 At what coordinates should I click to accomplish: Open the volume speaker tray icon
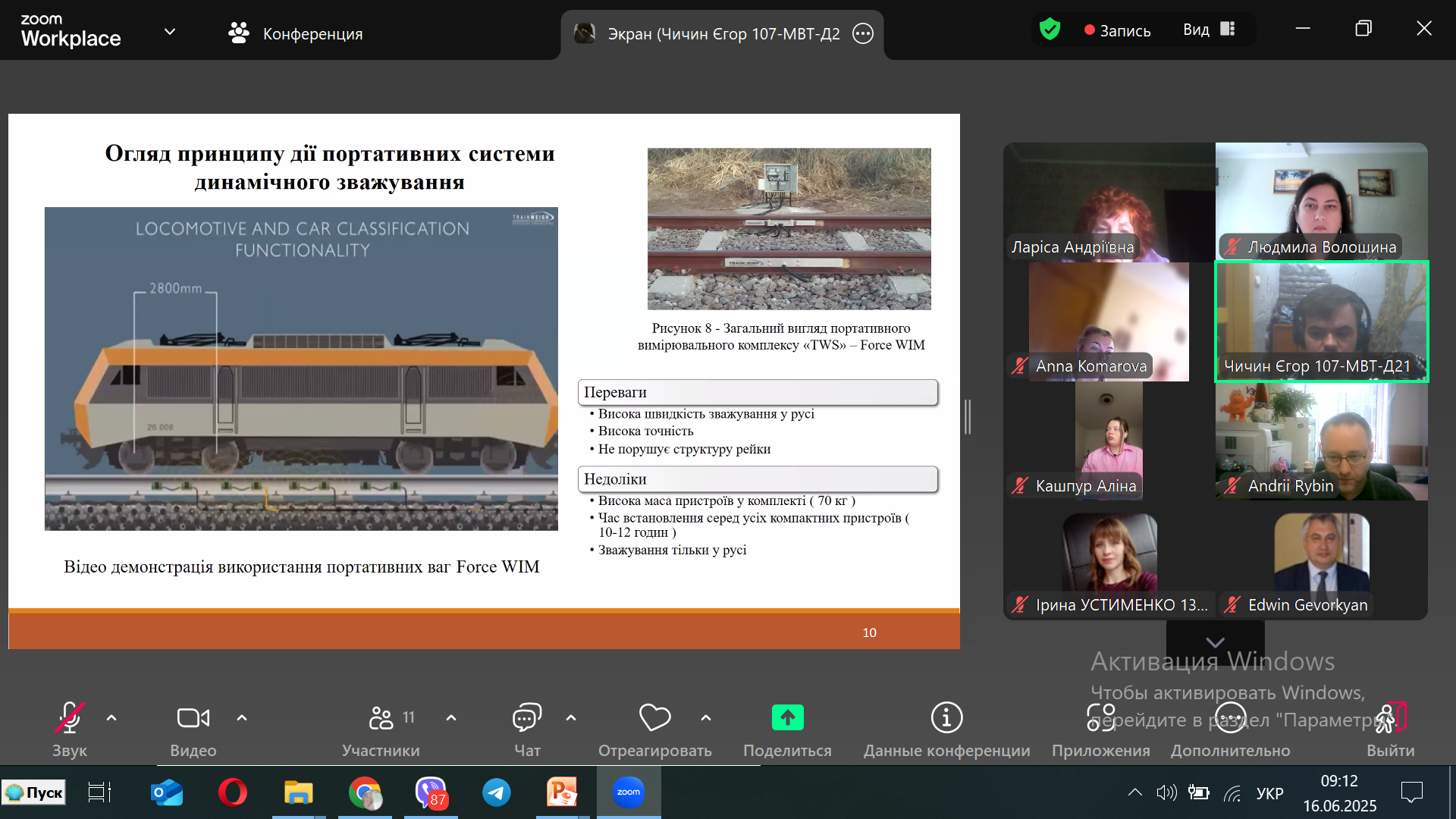1166,793
